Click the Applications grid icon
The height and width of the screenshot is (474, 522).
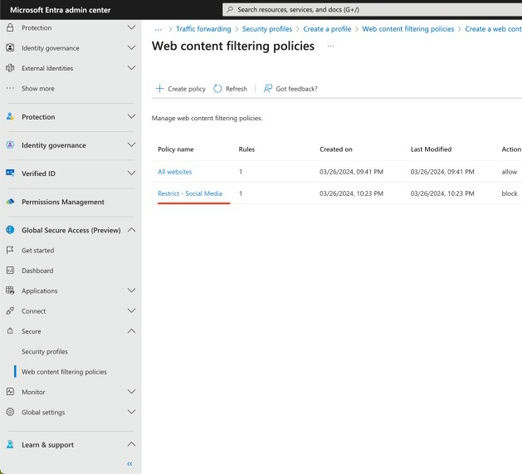point(10,290)
